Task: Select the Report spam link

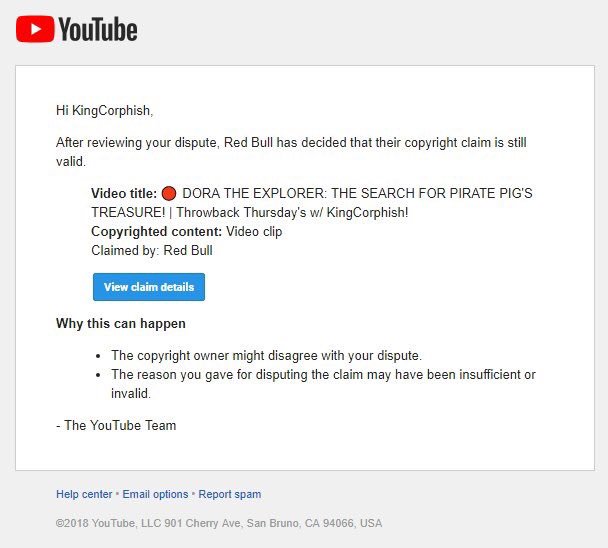Action: (230, 494)
